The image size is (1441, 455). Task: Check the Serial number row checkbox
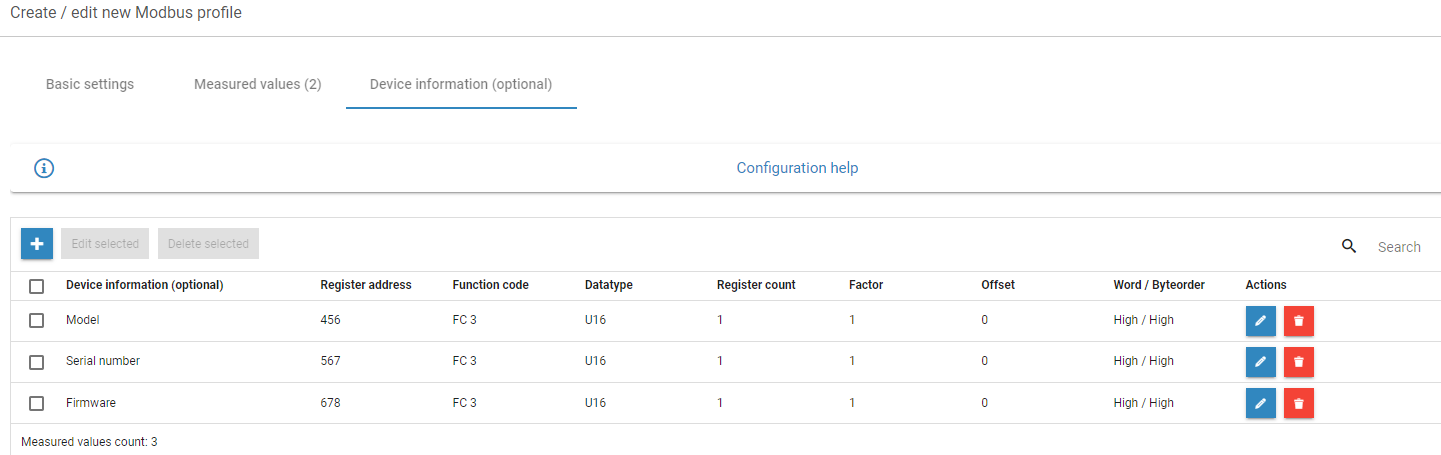tap(37, 362)
